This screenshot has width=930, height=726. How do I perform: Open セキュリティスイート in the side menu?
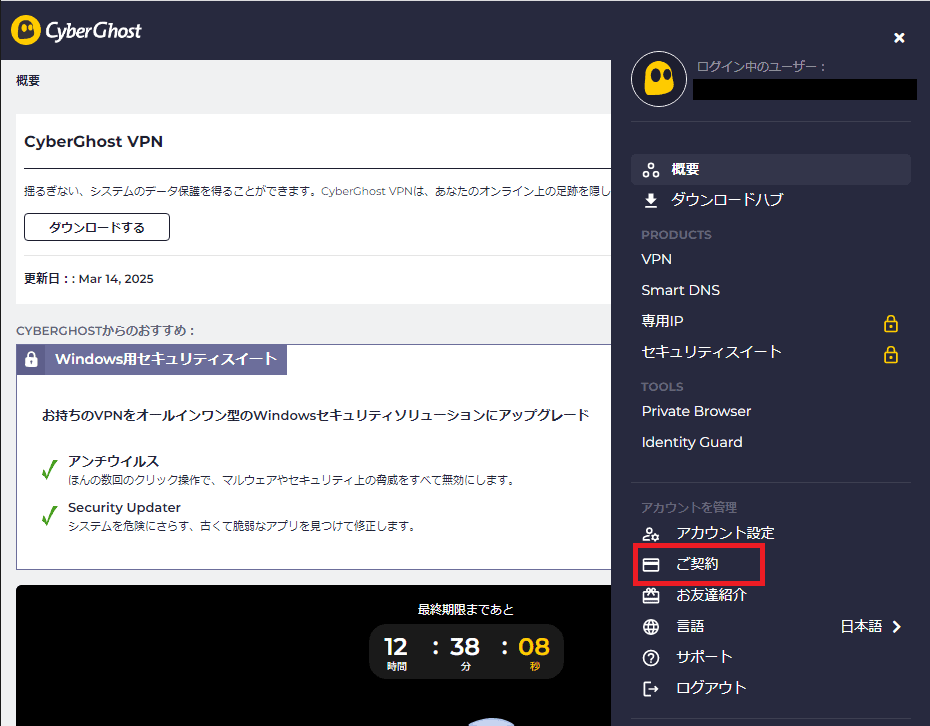(x=711, y=352)
